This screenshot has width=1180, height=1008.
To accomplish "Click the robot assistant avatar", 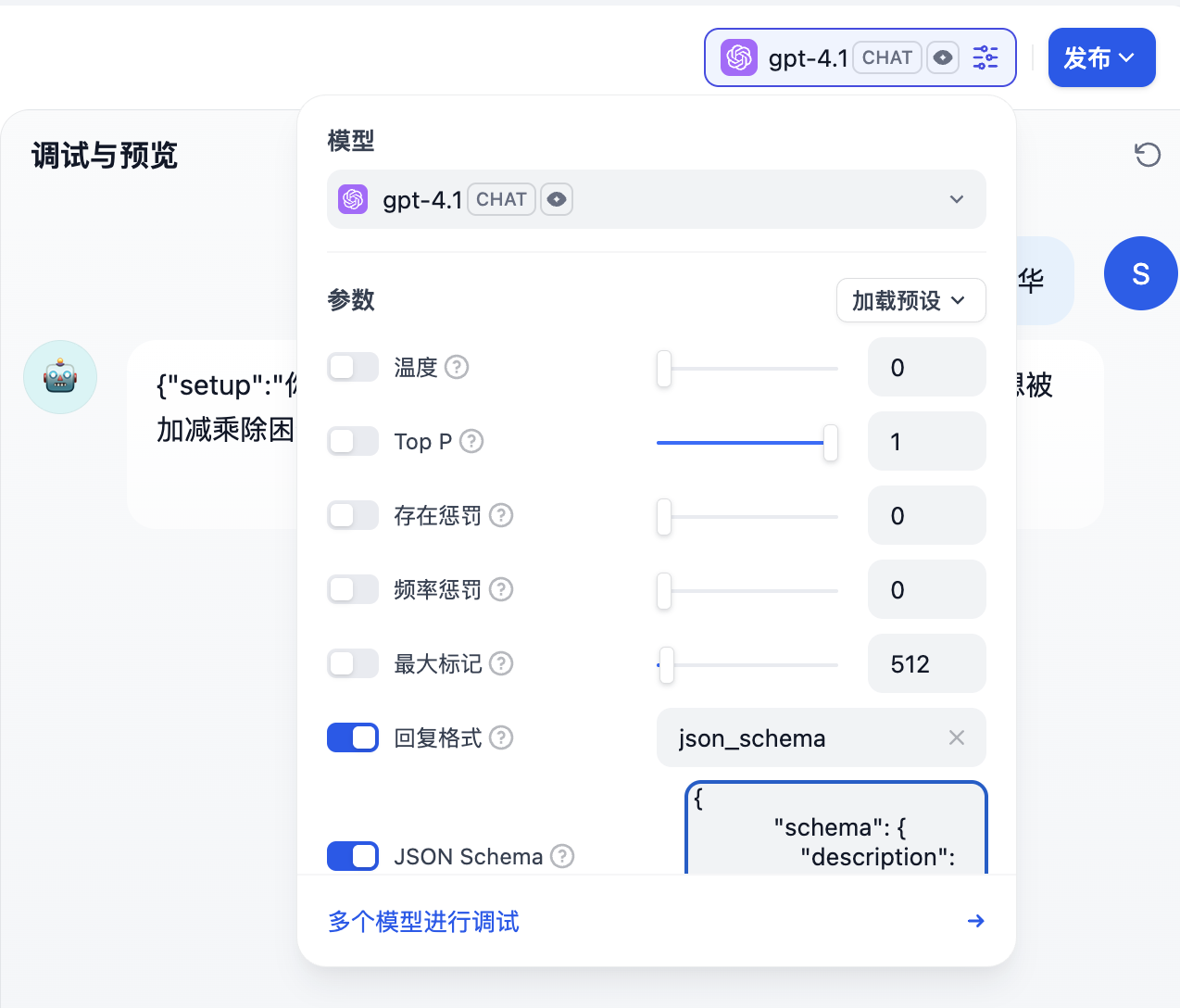I will [60, 377].
